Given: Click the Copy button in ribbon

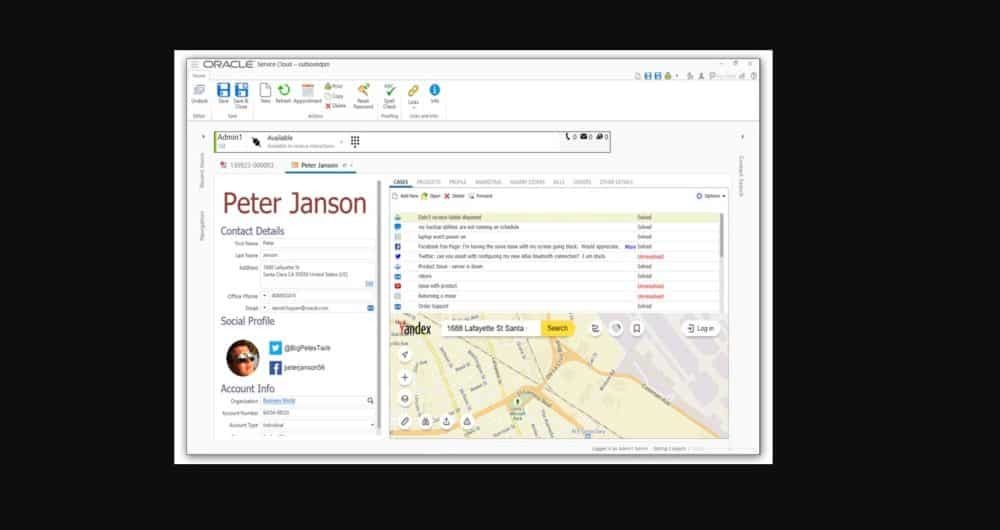Looking at the screenshot, I should pyautogui.click(x=334, y=96).
